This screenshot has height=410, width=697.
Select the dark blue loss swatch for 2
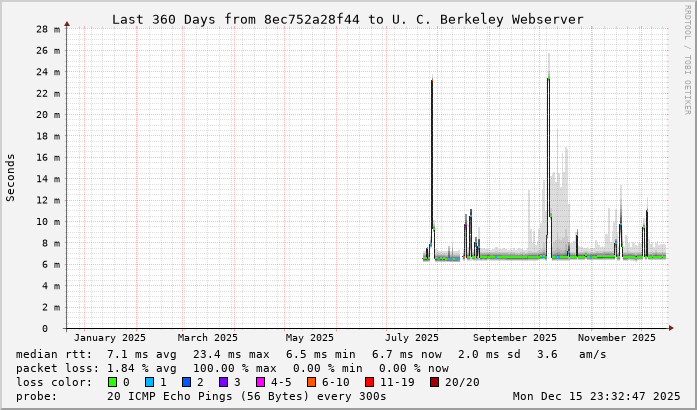pos(185,382)
